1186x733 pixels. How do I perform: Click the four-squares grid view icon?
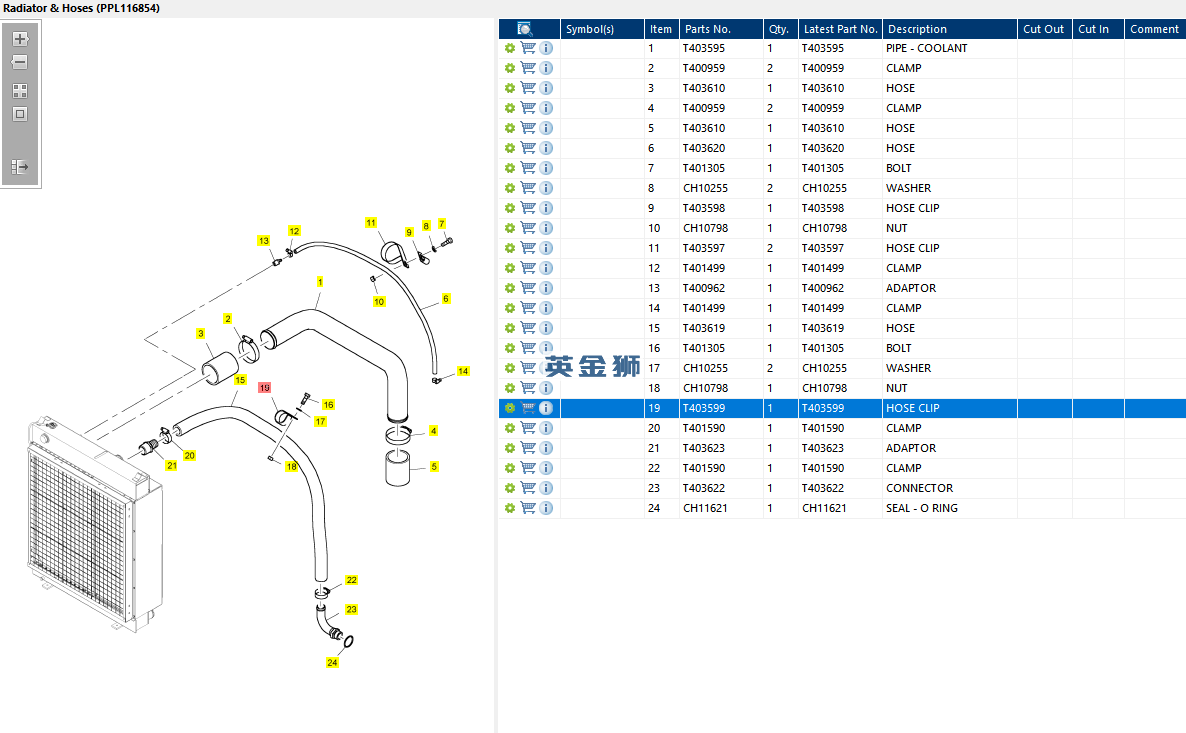click(20, 91)
